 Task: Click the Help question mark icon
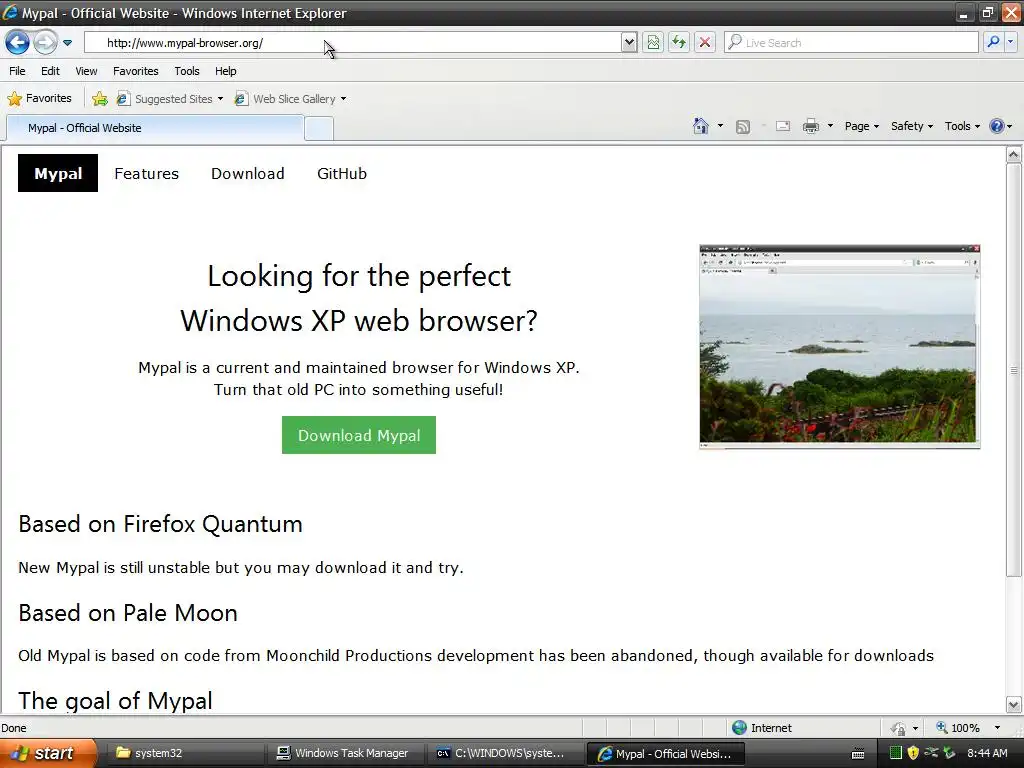(997, 126)
